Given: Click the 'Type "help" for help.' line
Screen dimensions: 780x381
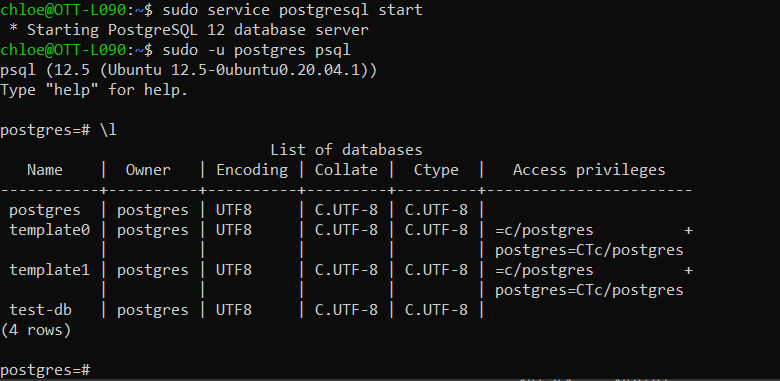Looking at the screenshot, I should coord(94,90).
